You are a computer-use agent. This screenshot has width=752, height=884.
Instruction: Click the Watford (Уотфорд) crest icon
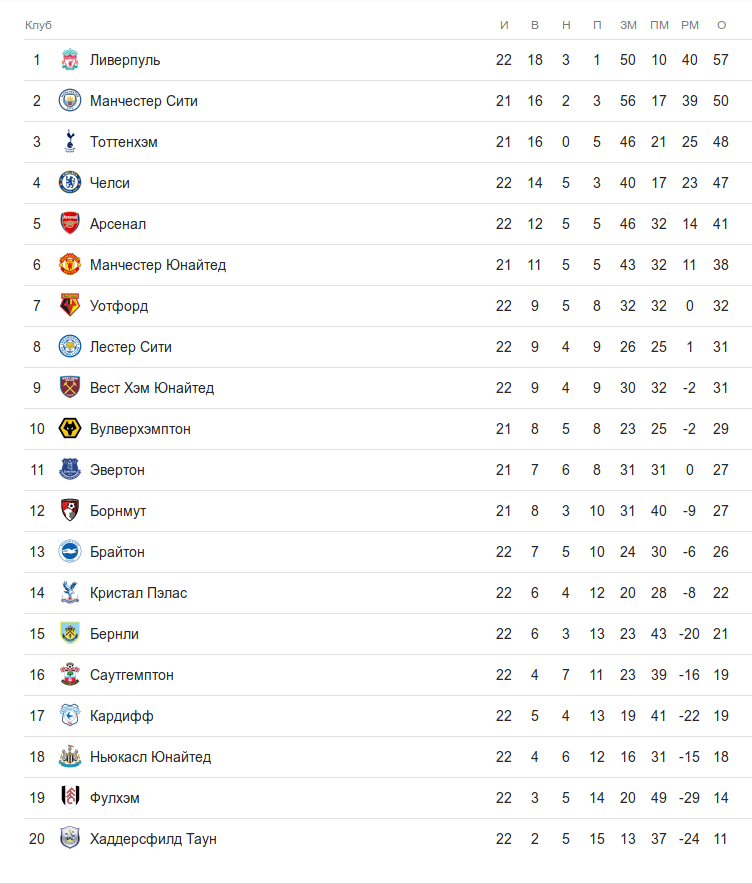click(69, 306)
